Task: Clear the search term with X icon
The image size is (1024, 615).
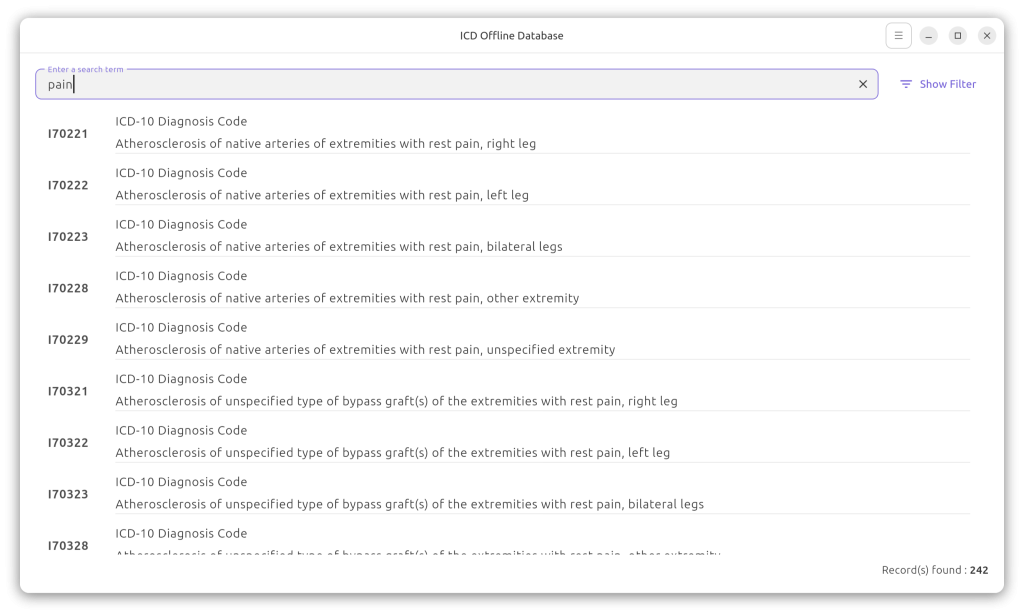Action: [x=863, y=84]
